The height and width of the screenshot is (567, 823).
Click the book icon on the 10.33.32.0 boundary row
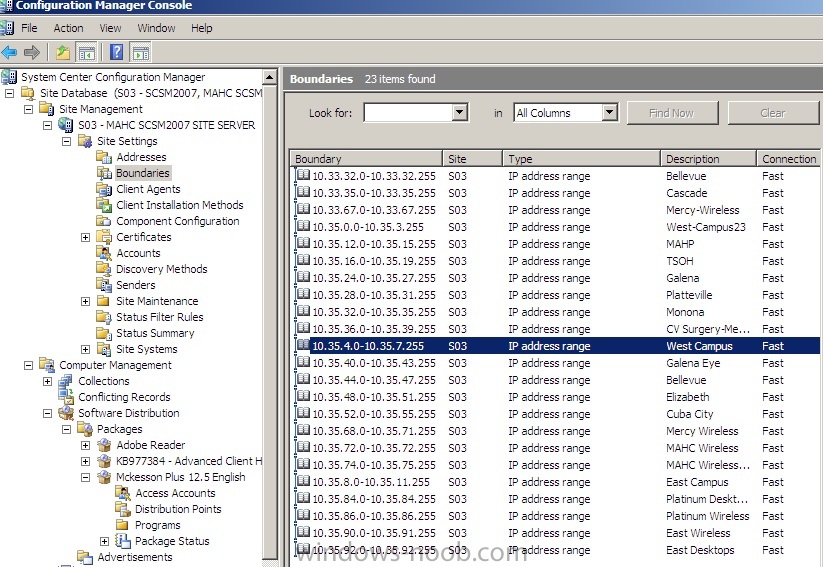(303, 175)
